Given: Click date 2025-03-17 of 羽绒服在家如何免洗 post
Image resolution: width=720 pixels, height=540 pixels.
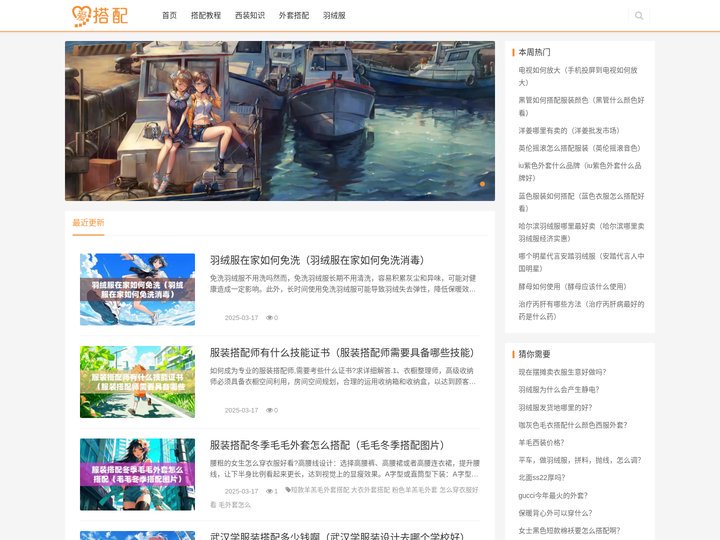Looking at the screenshot, I should [242, 318].
